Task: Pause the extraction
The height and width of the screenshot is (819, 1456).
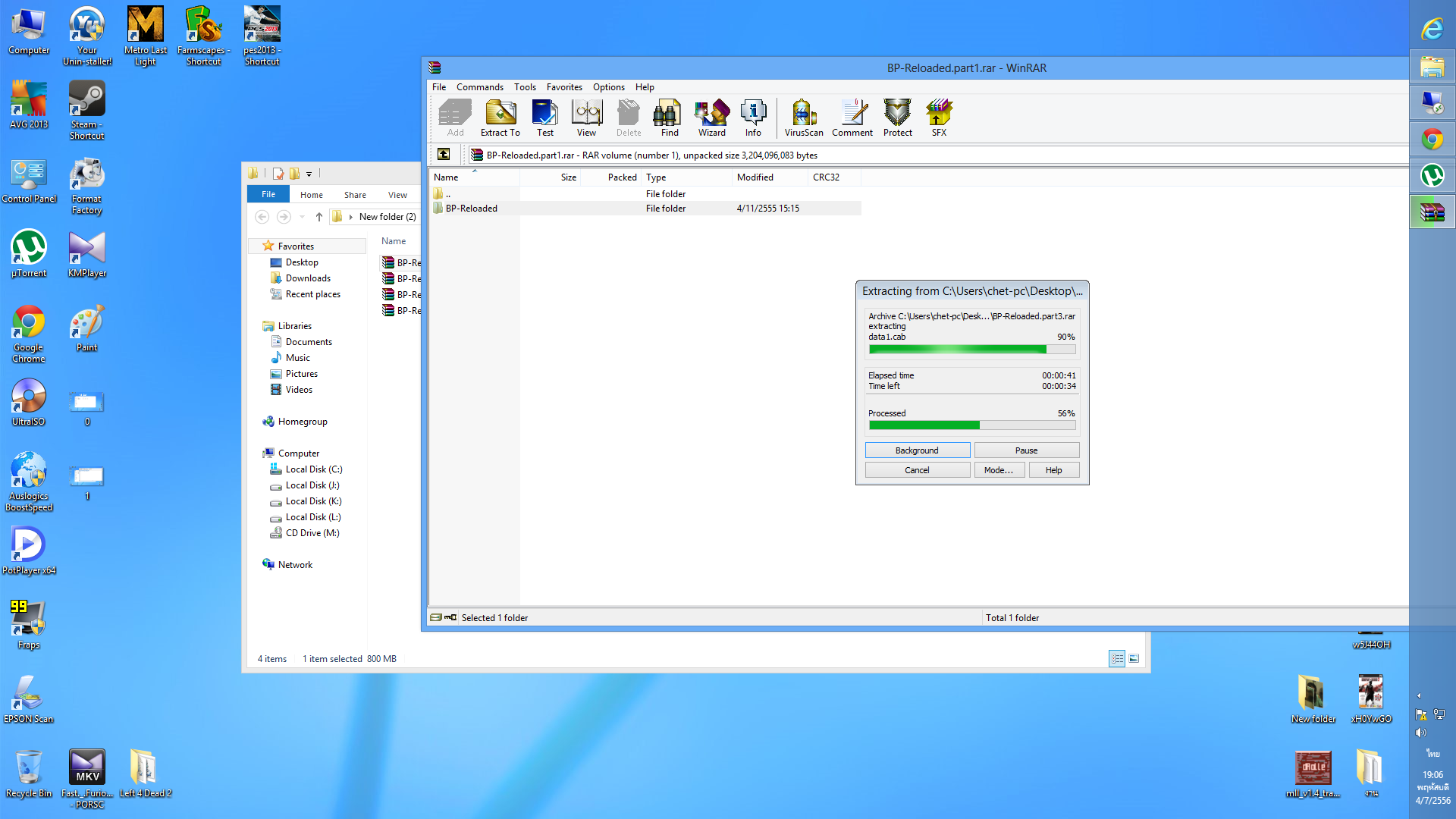Action: (1026, 450)
